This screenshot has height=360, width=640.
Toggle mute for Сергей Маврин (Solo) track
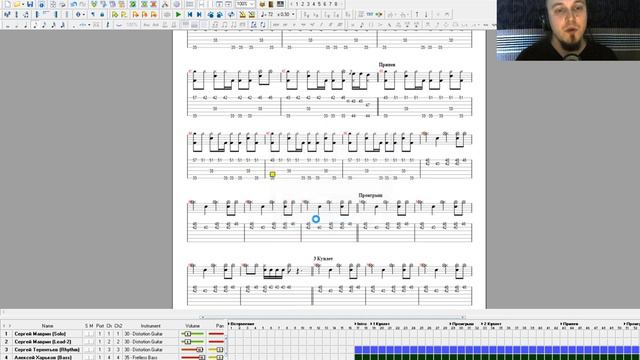pyautogui.click(x=91, y=333)
